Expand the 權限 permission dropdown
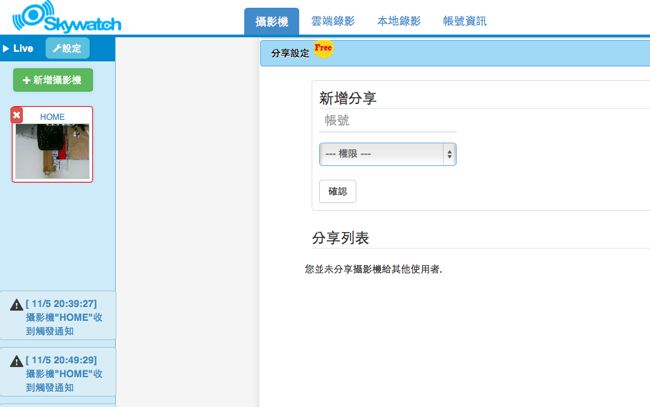 (x=387, y=154)
